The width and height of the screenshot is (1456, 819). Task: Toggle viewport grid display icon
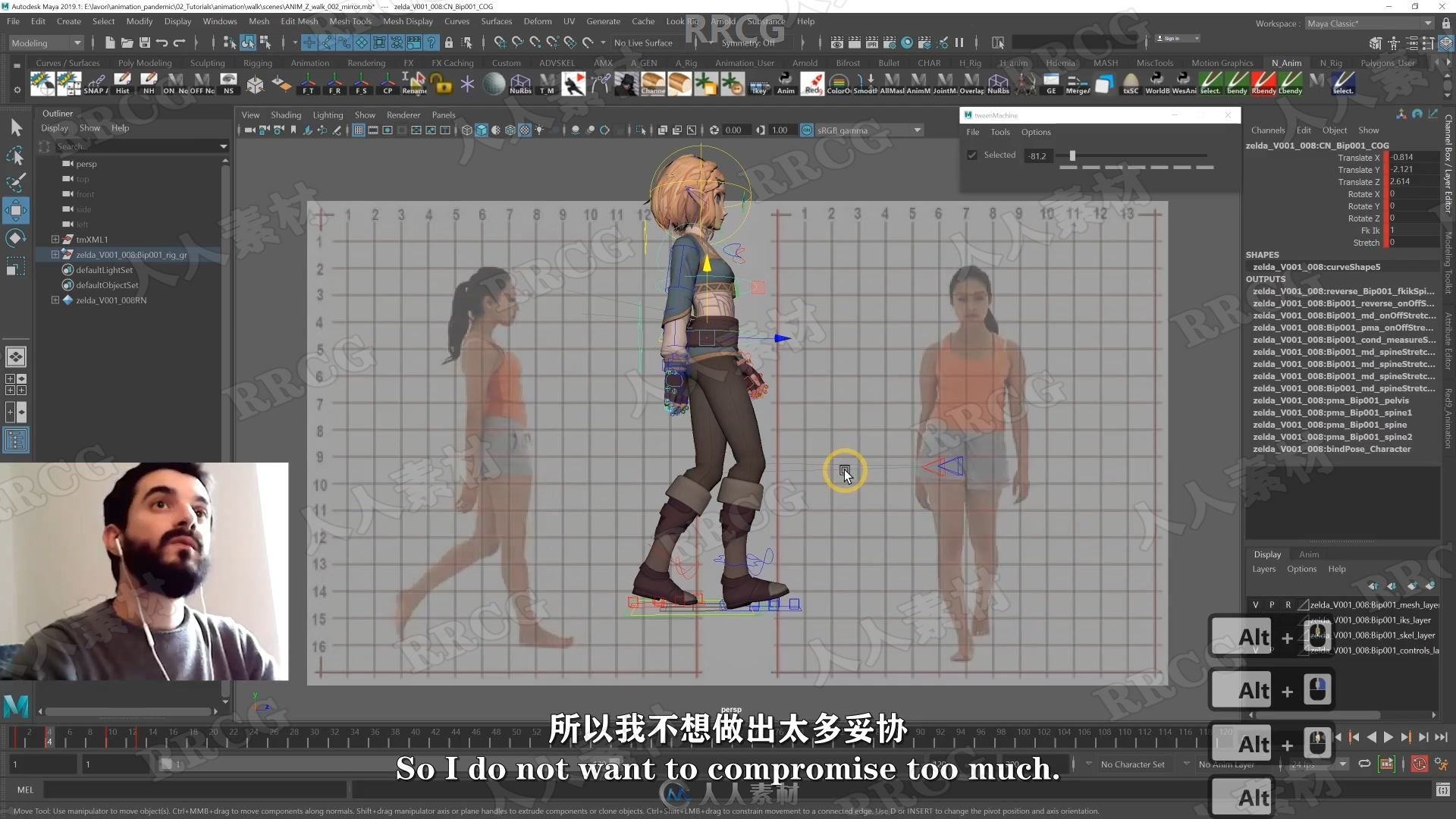(x=359, y=130)
